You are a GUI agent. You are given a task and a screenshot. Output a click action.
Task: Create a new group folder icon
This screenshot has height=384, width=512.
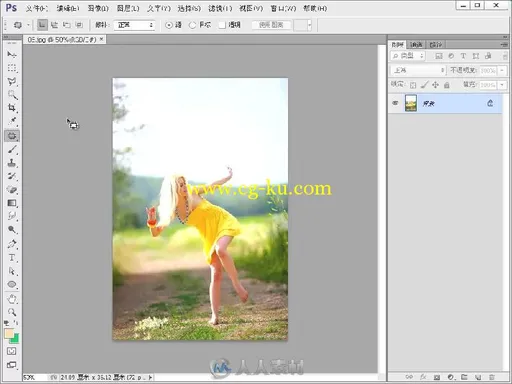tap(464, 377)
